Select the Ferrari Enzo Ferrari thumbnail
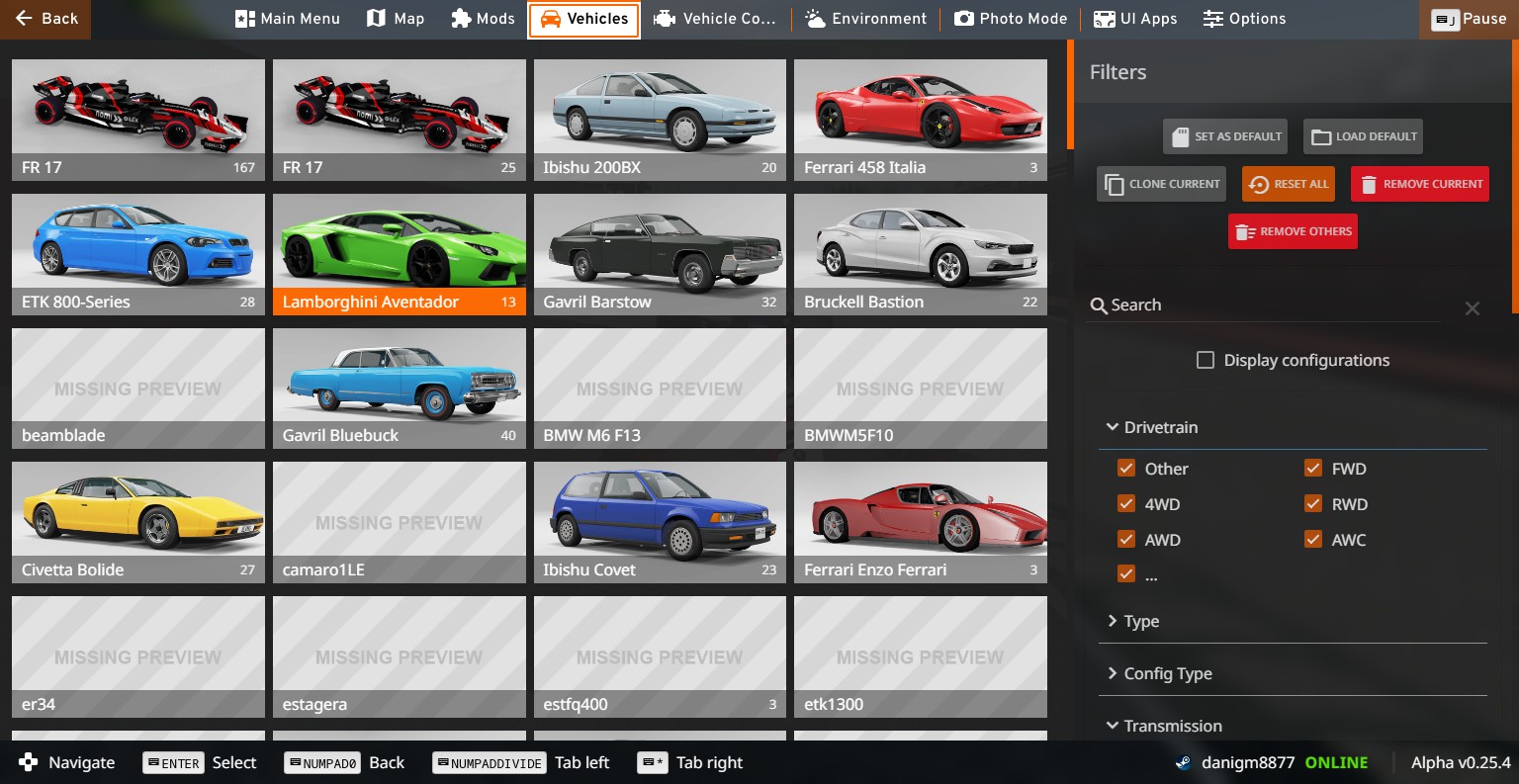Image resolution: width=1519 pixels, height=784 pixels. pos(921,522)
